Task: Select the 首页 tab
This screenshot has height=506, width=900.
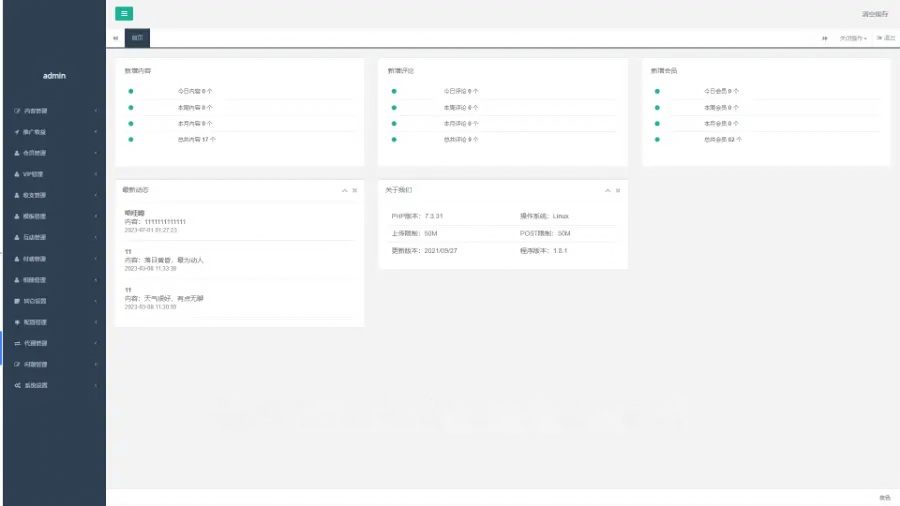Action: pyautogui.click(x=137, y=38)
